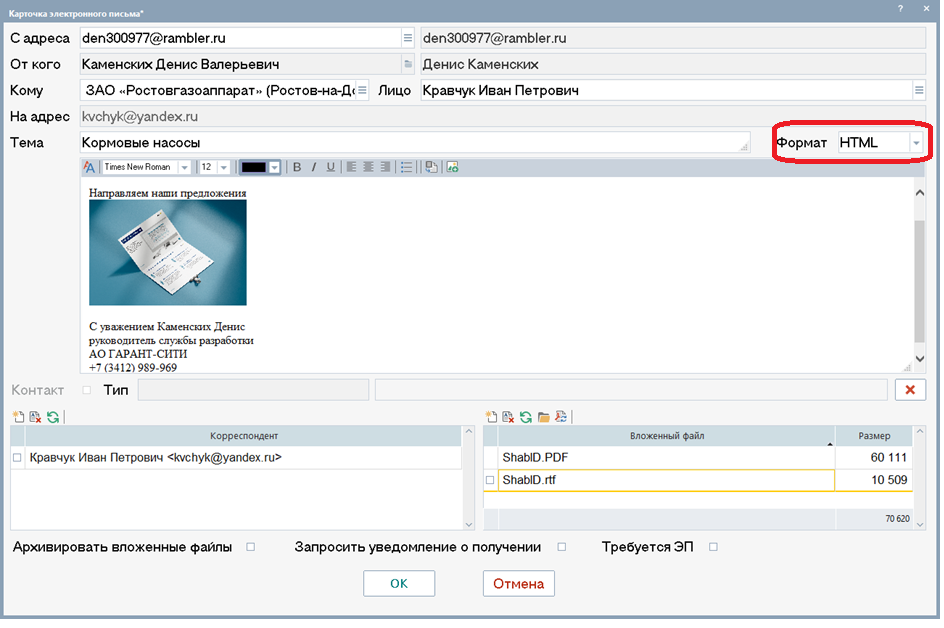Toggle bold formatting
The image size is (944, 628).
[x=297, y=167]
